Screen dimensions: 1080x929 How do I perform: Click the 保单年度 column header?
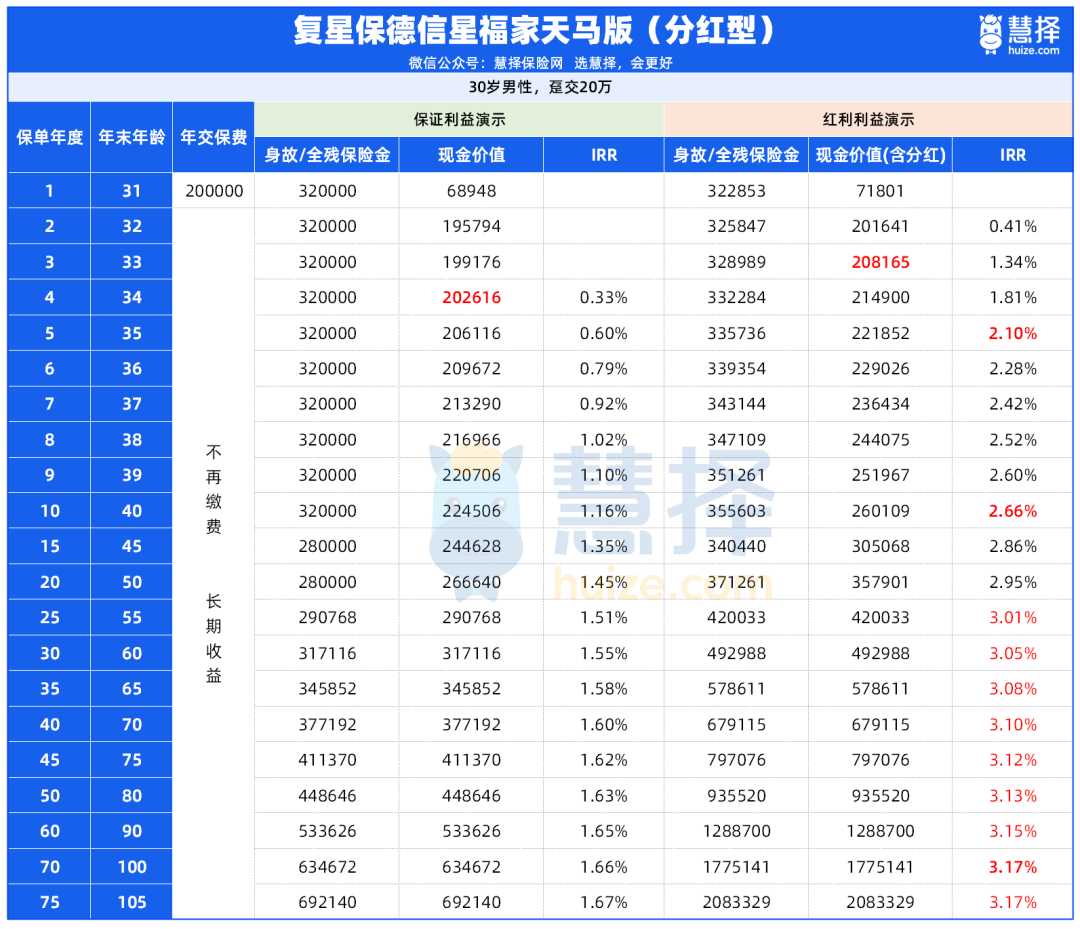pyautogui.click(x=49, y=137)
